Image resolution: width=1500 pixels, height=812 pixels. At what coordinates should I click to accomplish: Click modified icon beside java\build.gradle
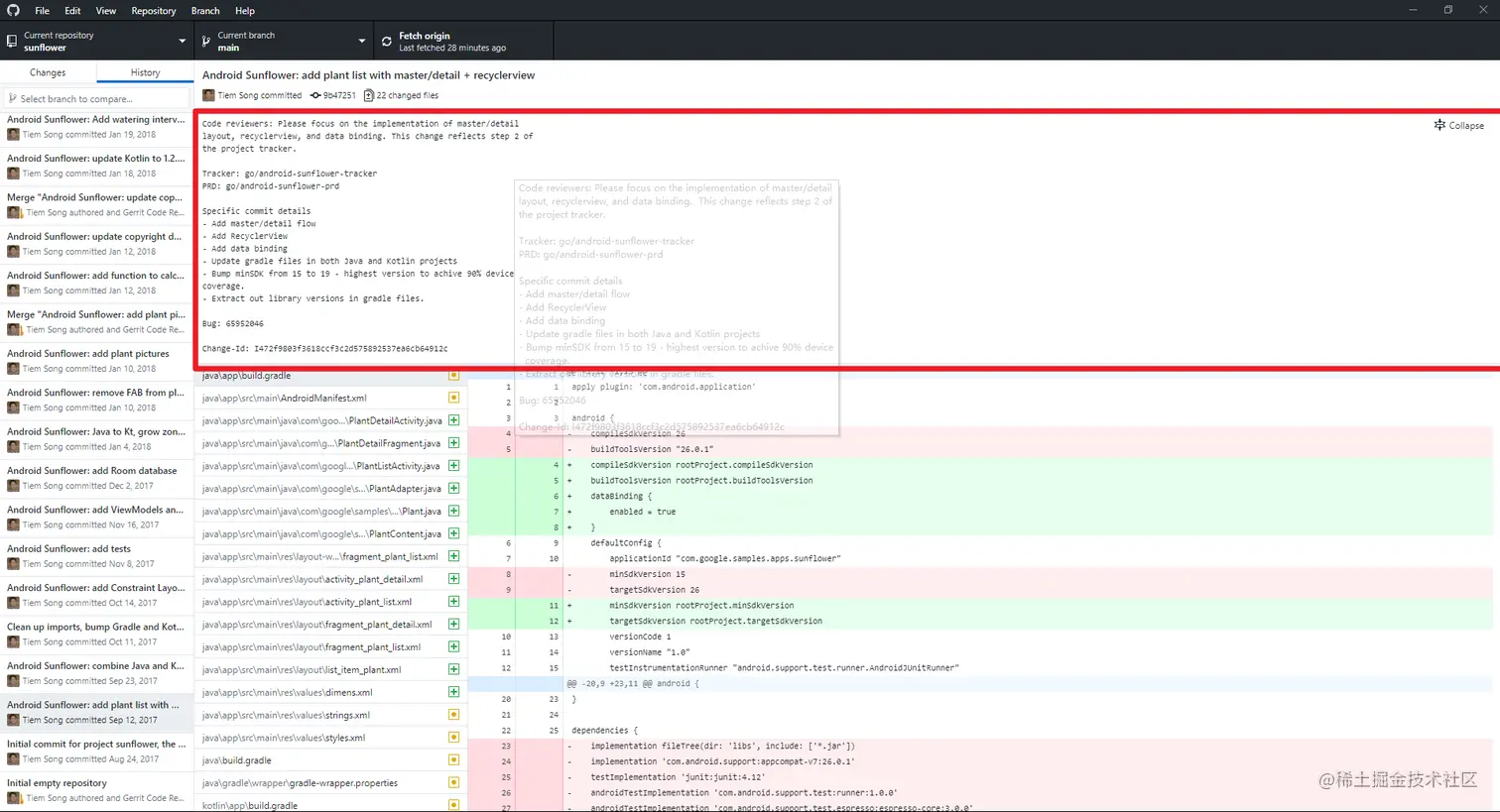click(453, 760)
